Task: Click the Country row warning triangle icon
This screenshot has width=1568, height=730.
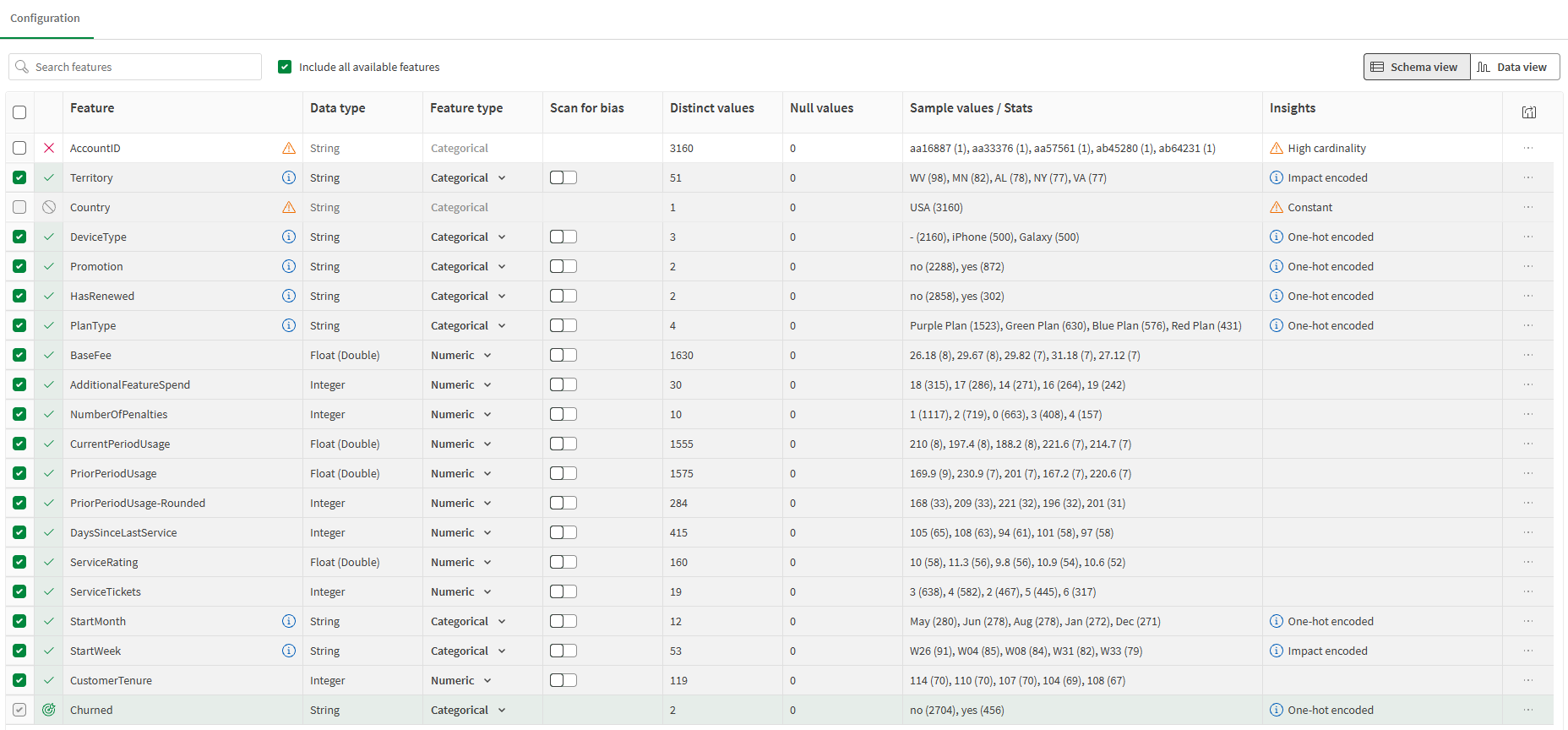Action: pos(289,207)
